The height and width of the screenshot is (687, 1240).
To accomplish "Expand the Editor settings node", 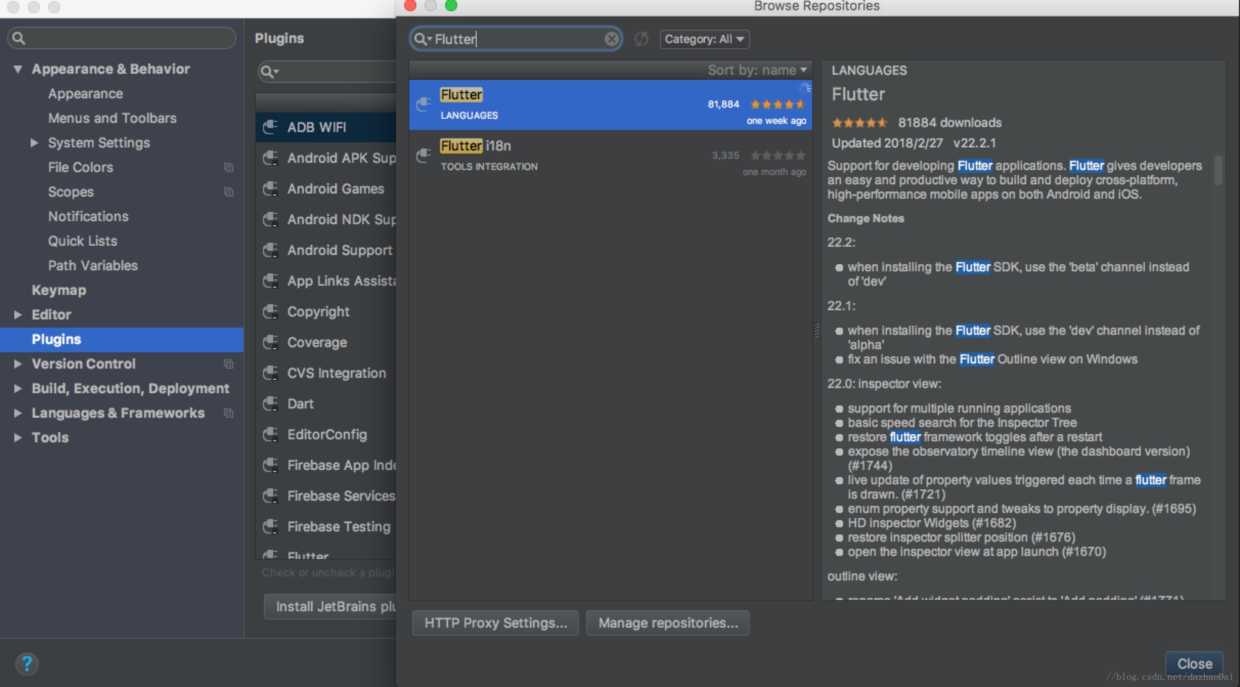I will pos(18,315).
